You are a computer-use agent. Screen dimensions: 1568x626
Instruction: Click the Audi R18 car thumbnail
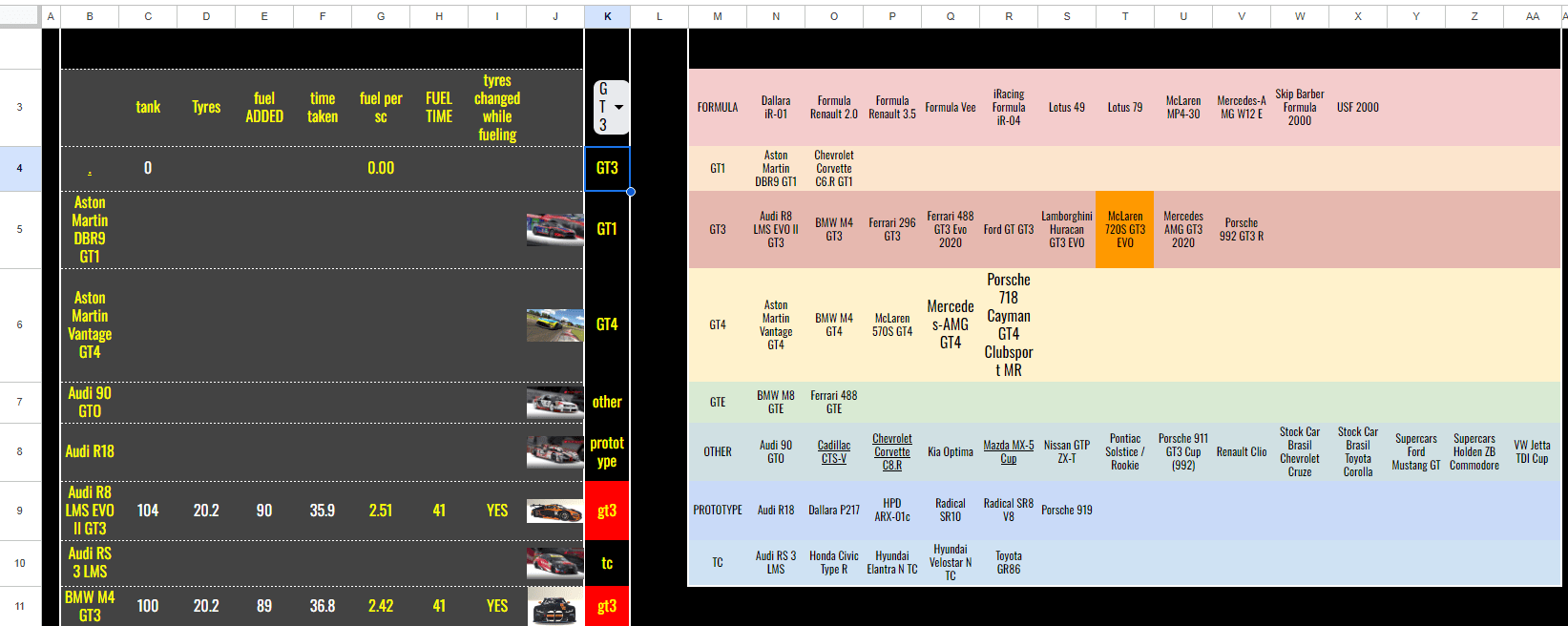[x=554, y=451]
